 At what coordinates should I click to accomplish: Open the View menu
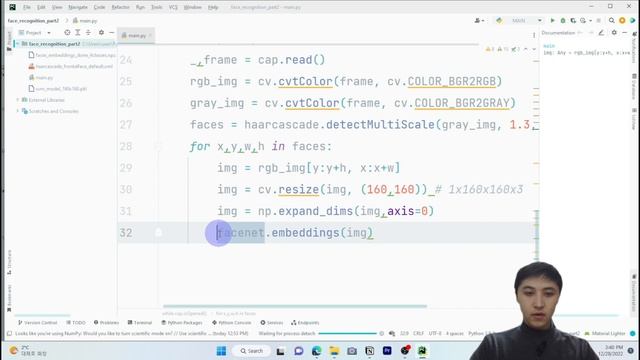click(x=57, y=7)
